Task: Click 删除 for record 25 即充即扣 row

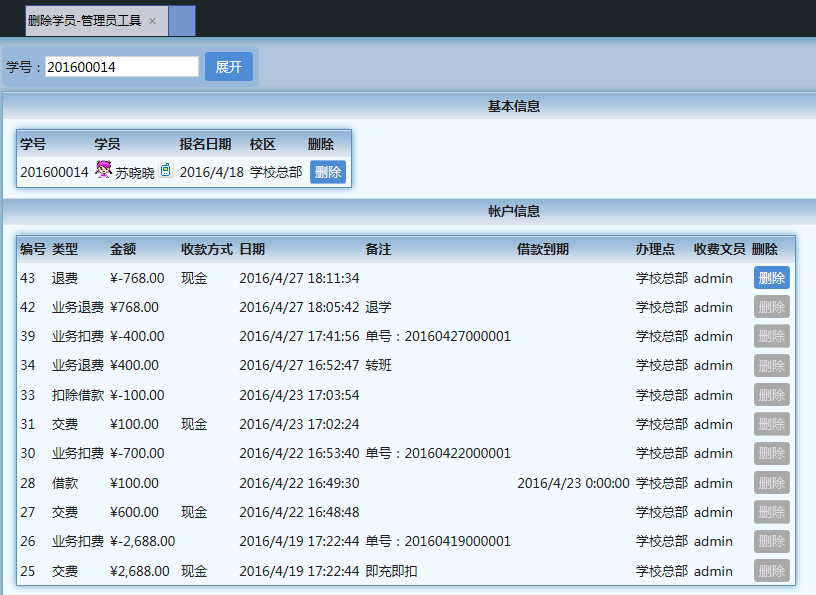Action: click(771, 571)
